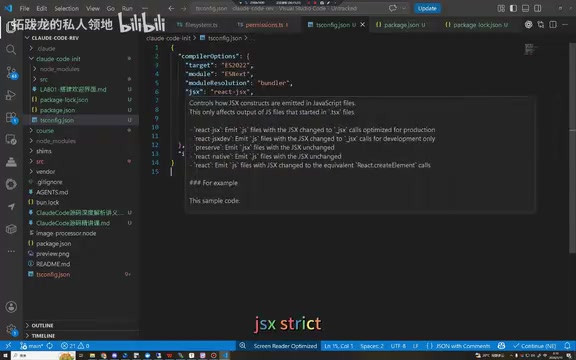The height and width of the screenshot is (360, 576).
Task: Click the command center search field
Action: [x=288, y=8]
